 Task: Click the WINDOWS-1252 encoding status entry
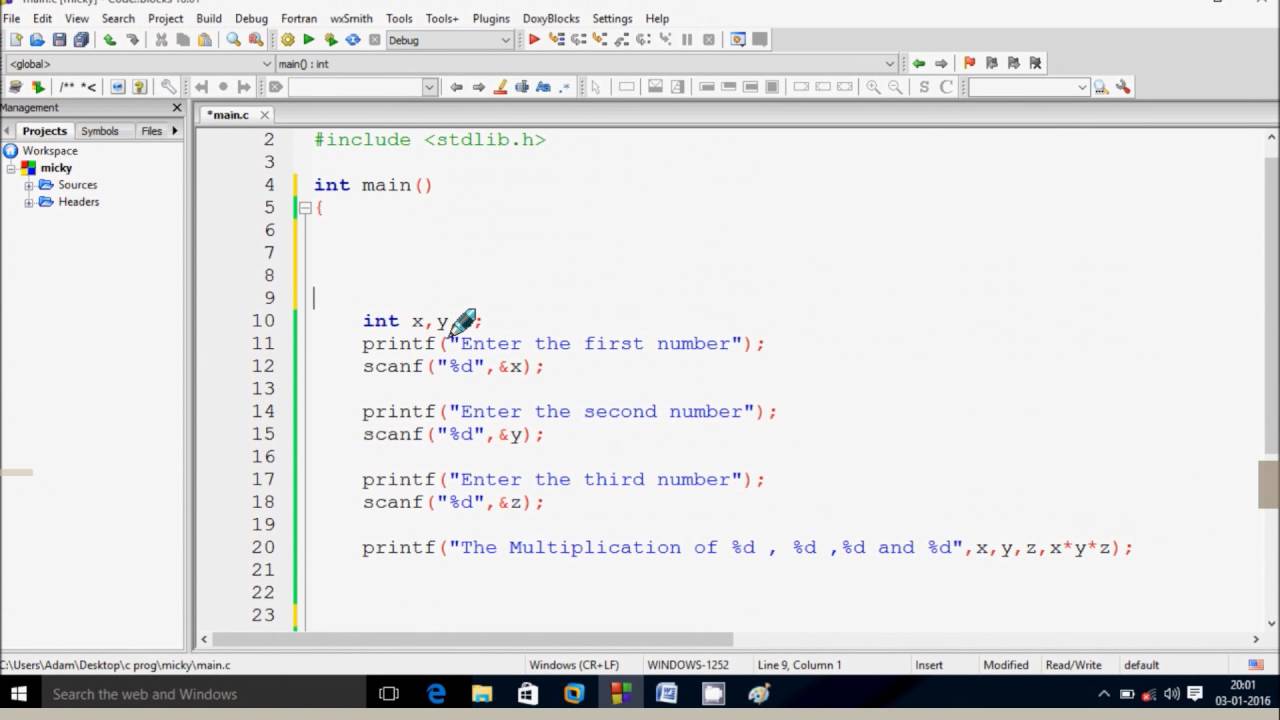[688, 665]
